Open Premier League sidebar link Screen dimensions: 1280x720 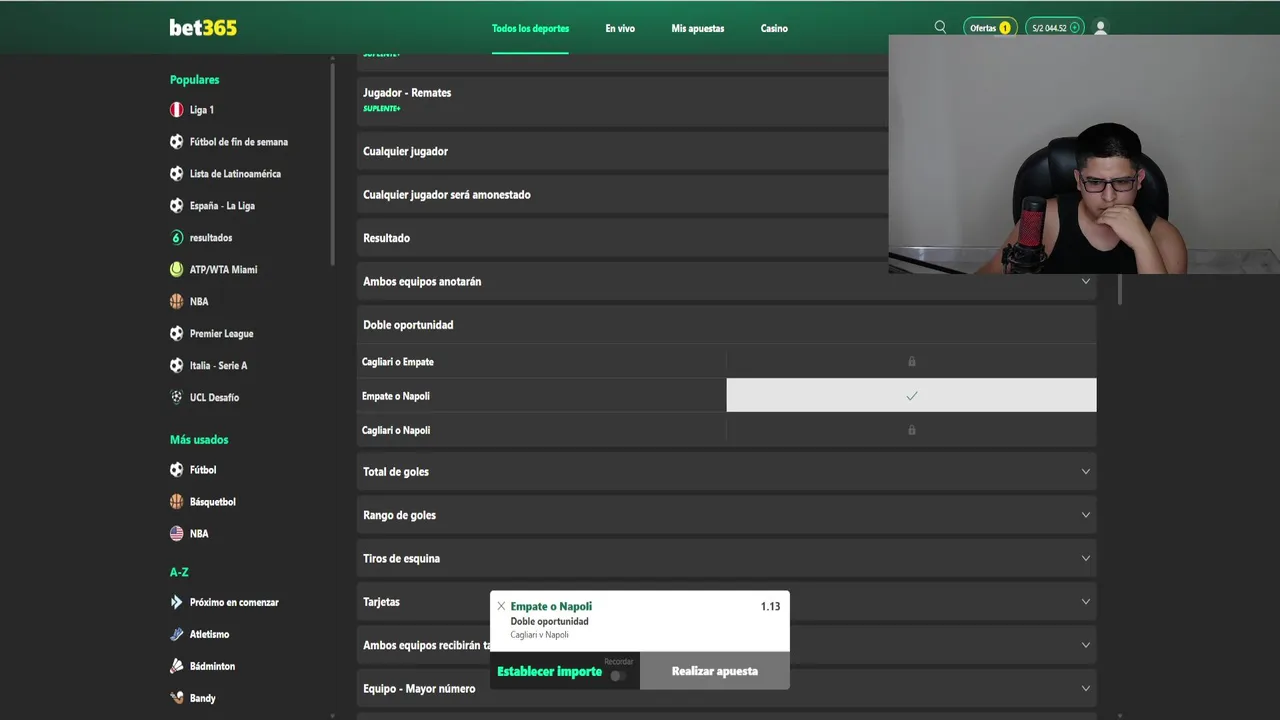[x=221, y=334]
